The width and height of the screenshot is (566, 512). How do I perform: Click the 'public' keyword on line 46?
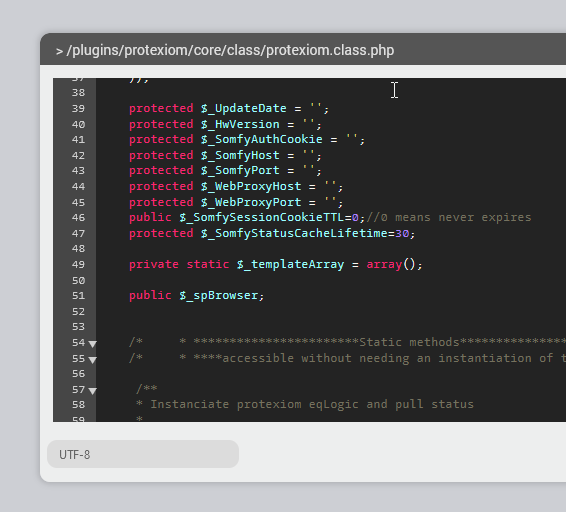coord(150,217)
